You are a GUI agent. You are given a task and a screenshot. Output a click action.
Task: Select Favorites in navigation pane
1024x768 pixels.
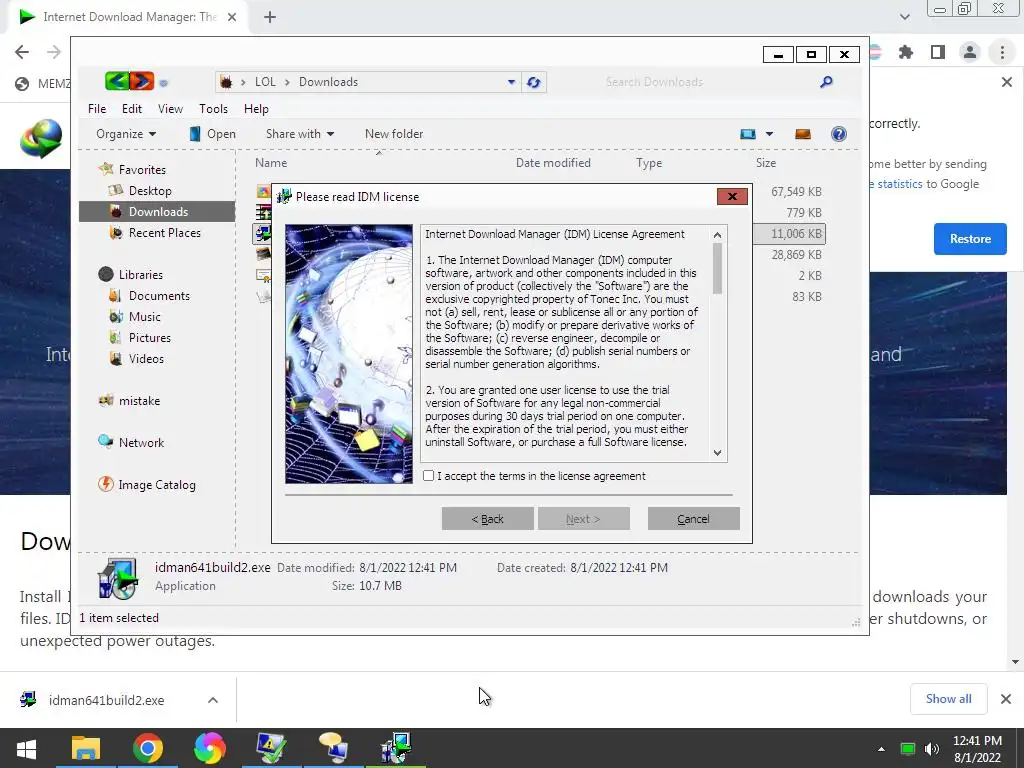[x=142, y=170]
